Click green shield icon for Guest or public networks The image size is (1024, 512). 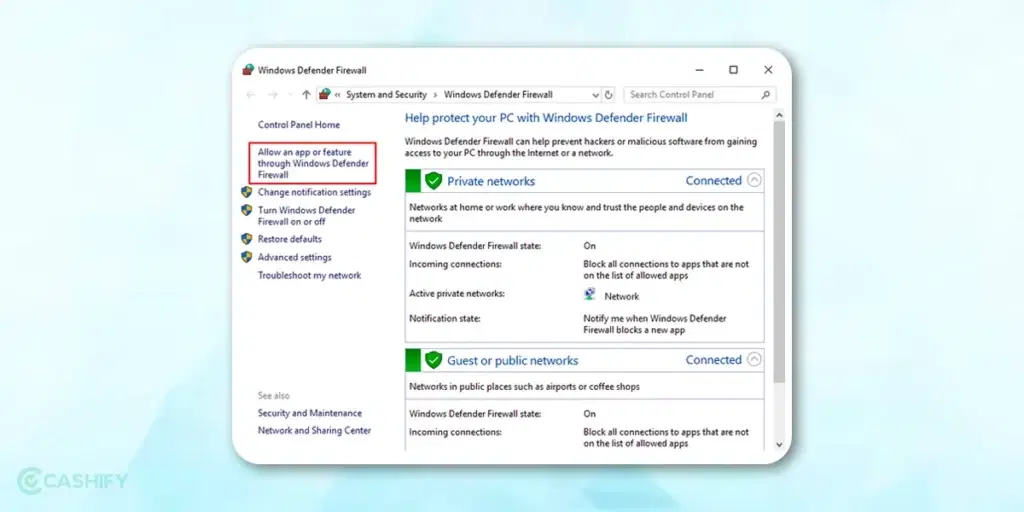tap(434, 360)
